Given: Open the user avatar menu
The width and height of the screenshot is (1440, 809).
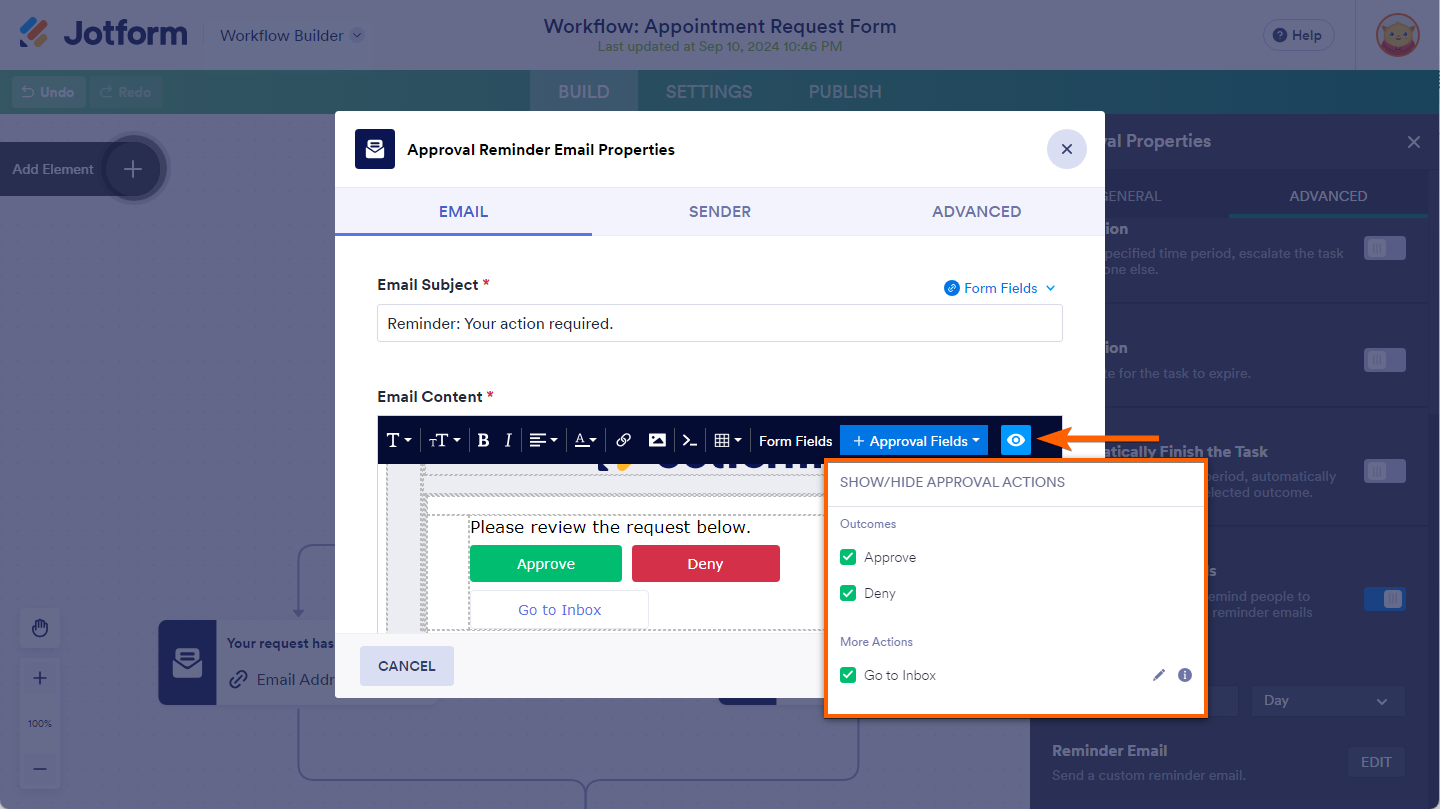Looking at the screenshot, I should [1397, 35].
